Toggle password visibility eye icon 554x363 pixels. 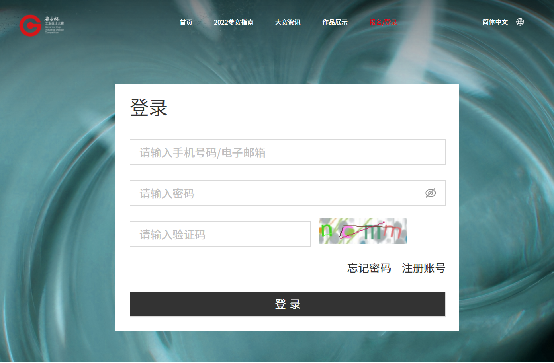(x=430, y=193)
